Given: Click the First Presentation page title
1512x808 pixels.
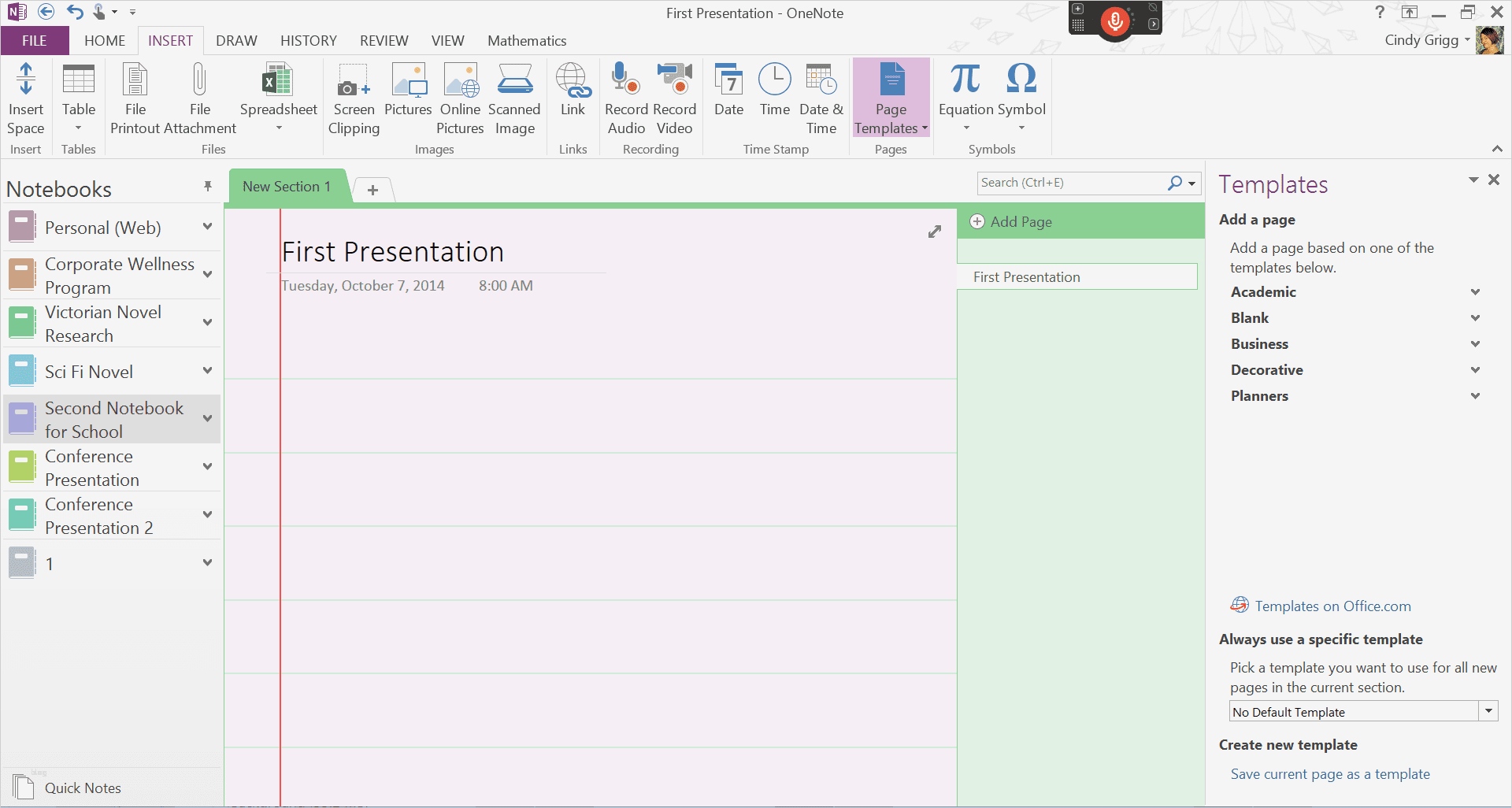Looking at the screenshot, I should pyautogui.click(x=393, y=252).
